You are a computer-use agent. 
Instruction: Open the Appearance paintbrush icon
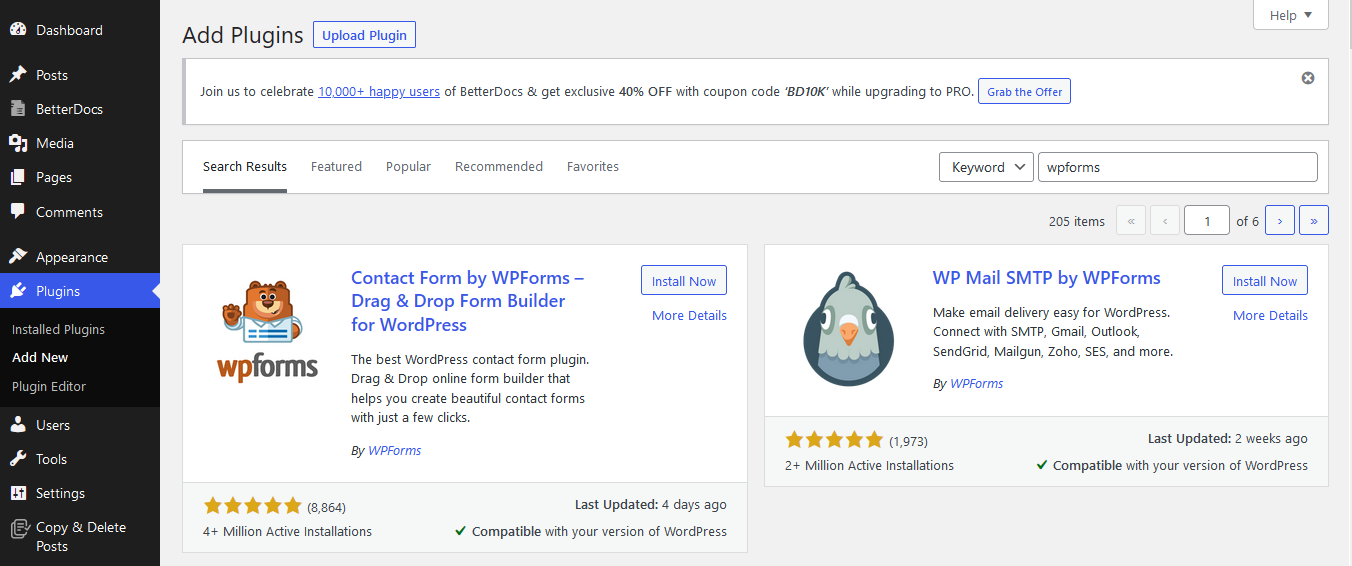click(18, 257)
